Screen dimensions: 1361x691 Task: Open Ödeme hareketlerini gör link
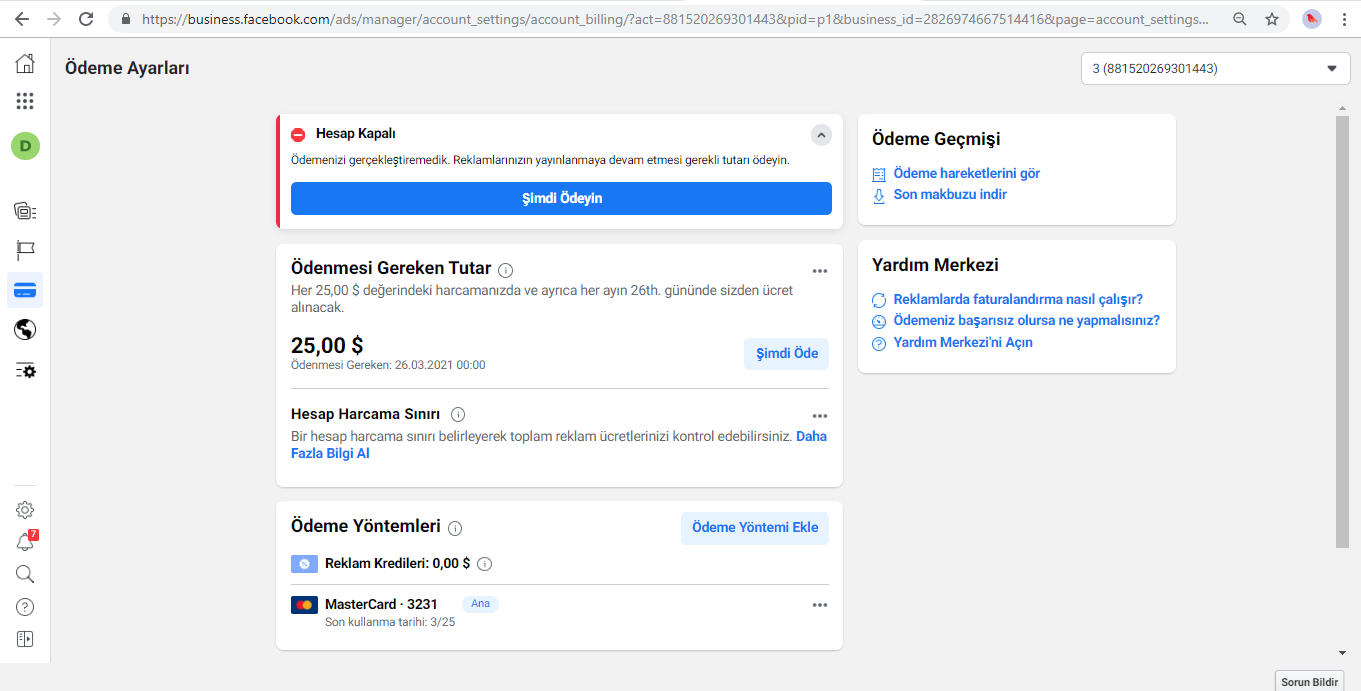(966, 173)
